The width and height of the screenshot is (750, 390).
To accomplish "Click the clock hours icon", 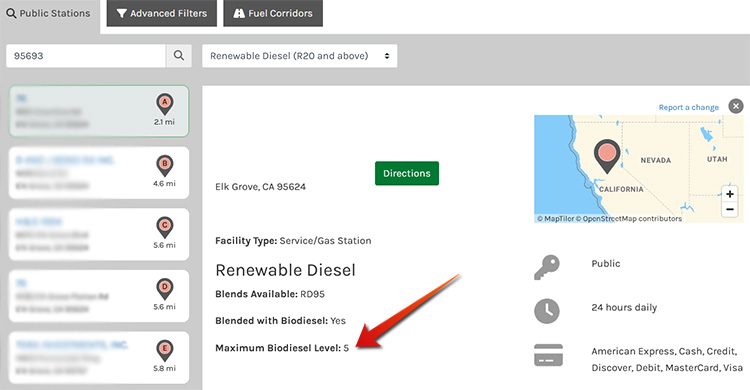I will (x=547, y=311).
